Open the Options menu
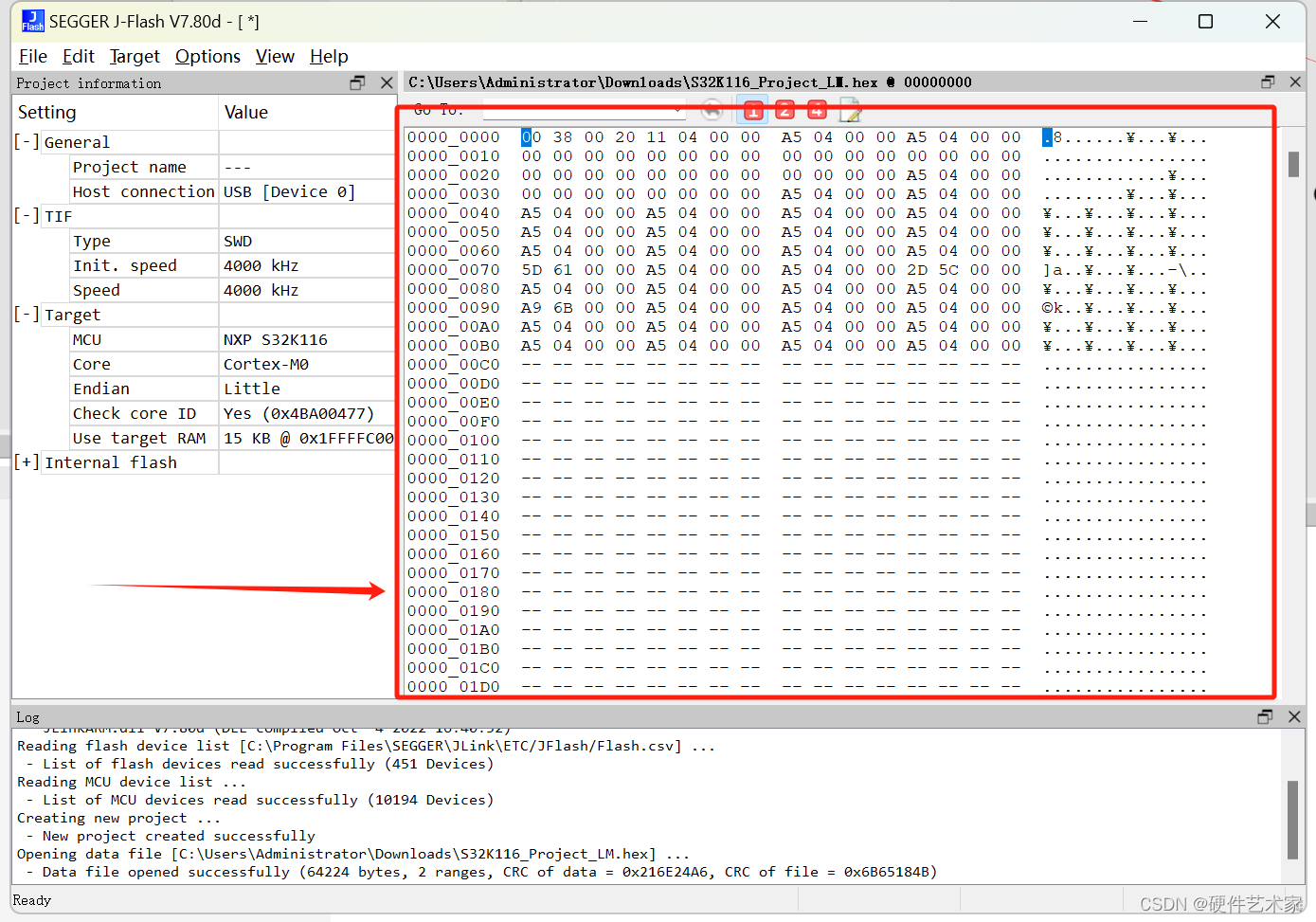Viewport: 1316px width, 922px height. point(207,57)
